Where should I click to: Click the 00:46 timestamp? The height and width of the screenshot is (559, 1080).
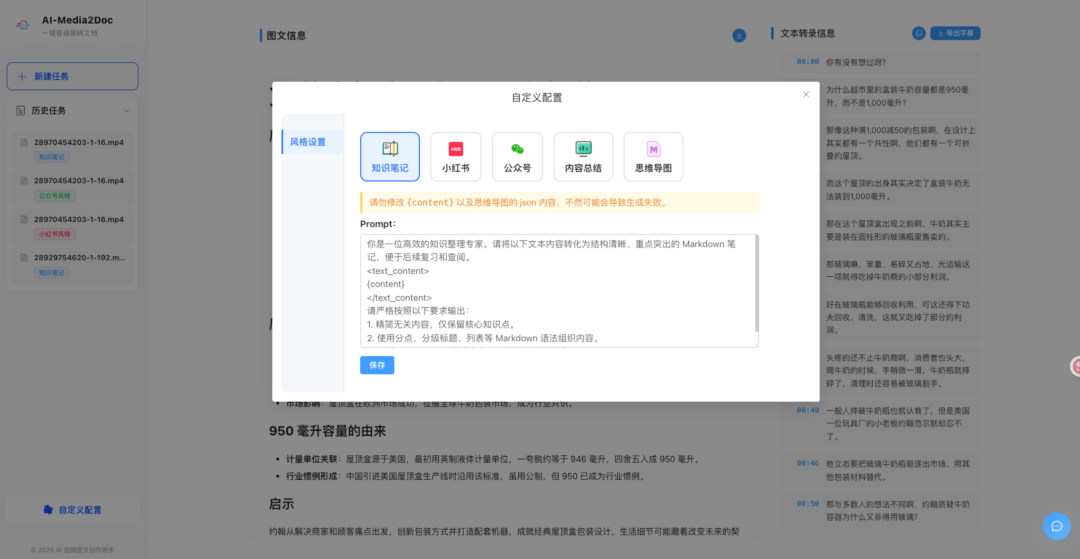pos(808,463)
